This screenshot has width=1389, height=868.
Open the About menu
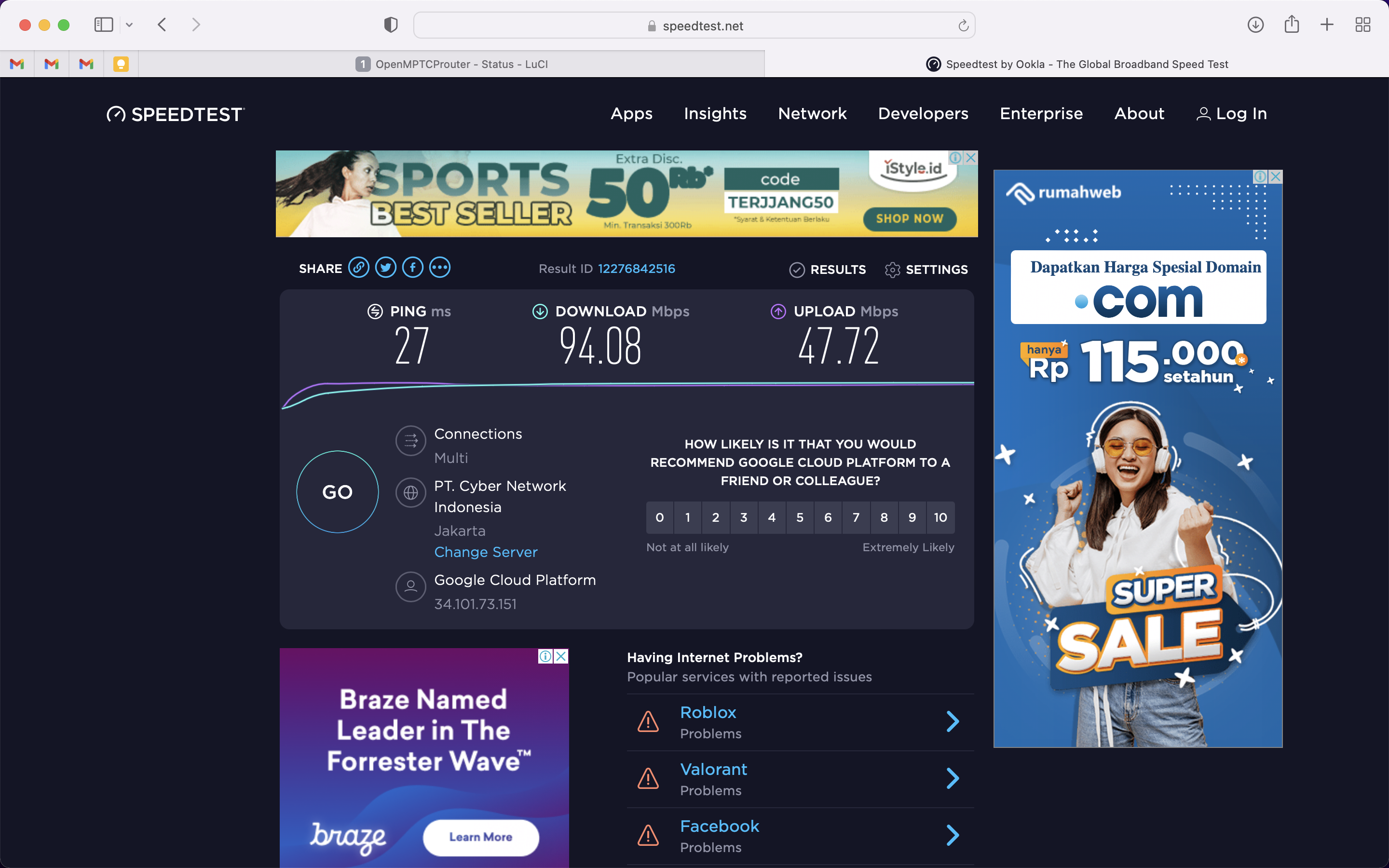1139,114
